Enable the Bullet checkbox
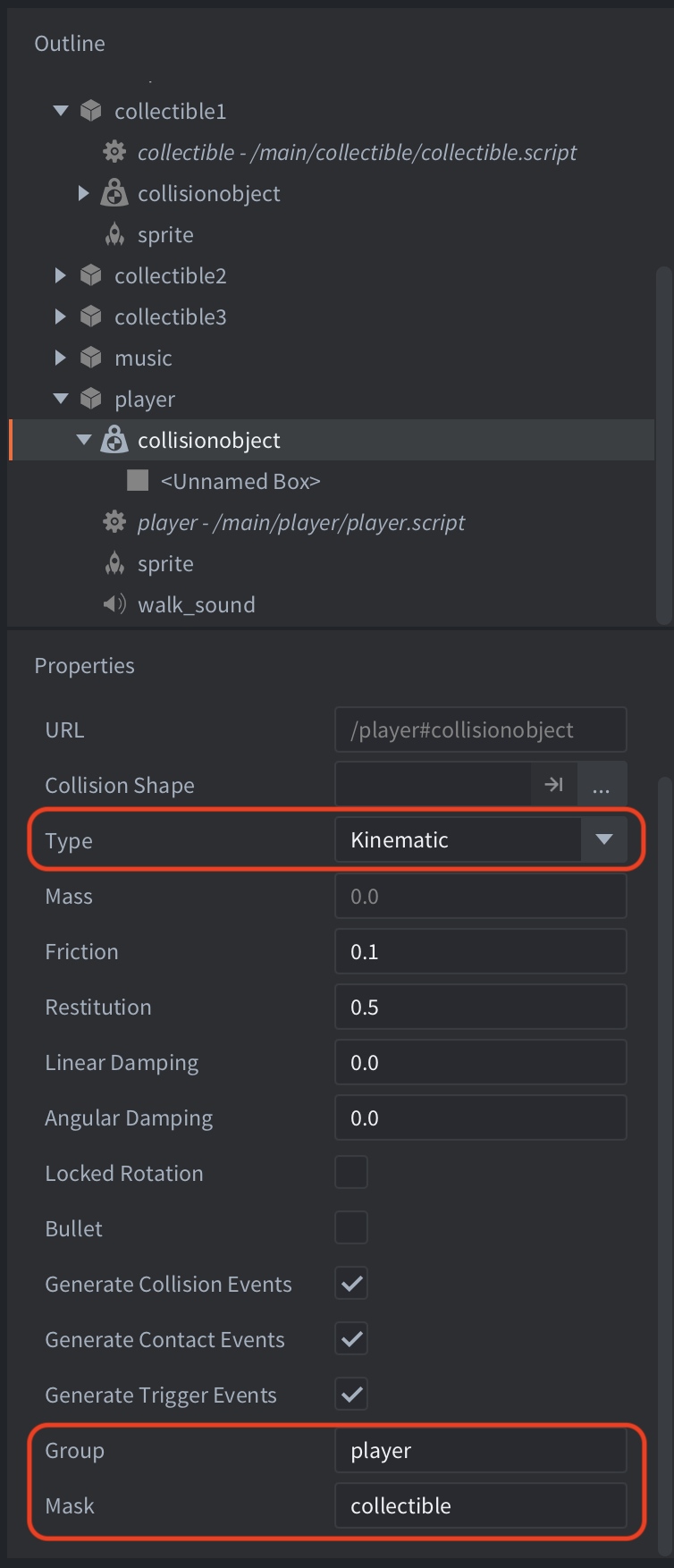Image resolution: width=674 pixels, height=1568 pixels. (x=351, y=1227)
